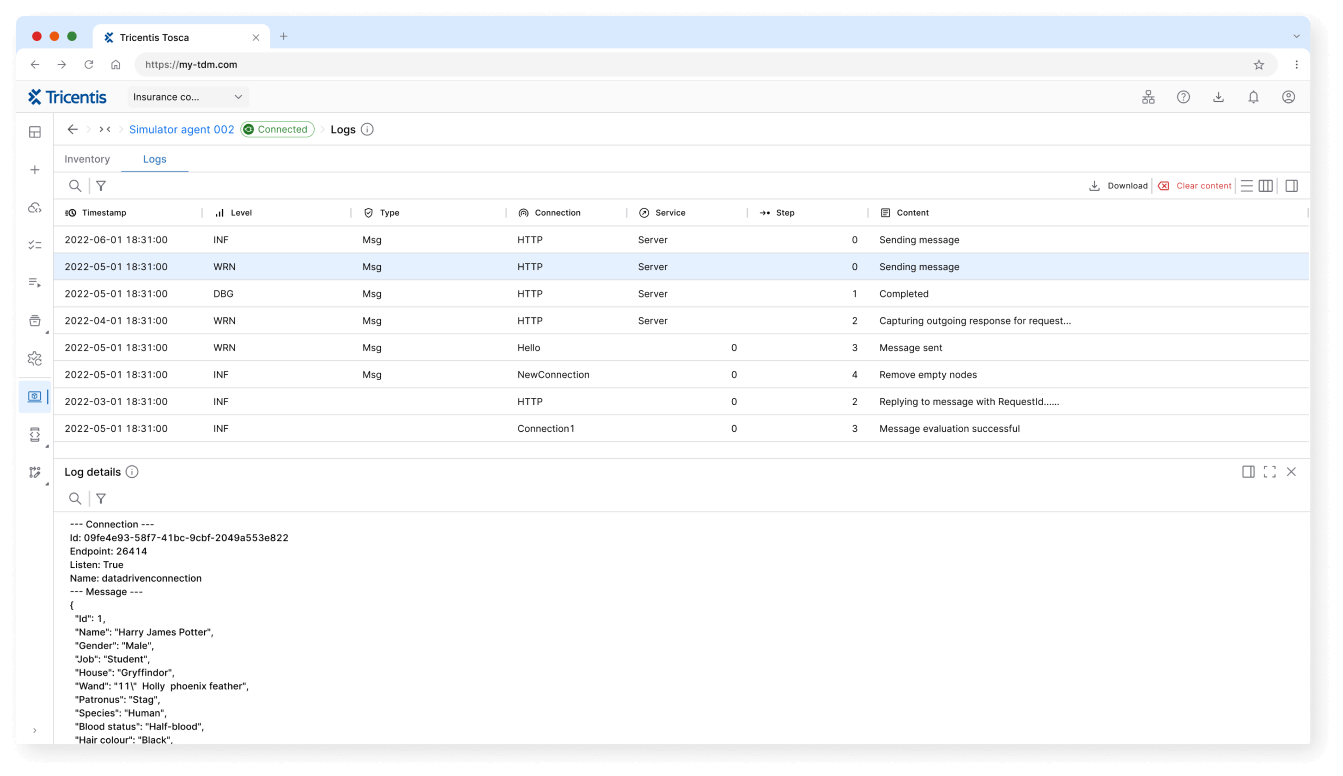Image resolution: width=1343 pixels, height=776 pixels.
Task: Open the user account icon
Action: 1288,97
